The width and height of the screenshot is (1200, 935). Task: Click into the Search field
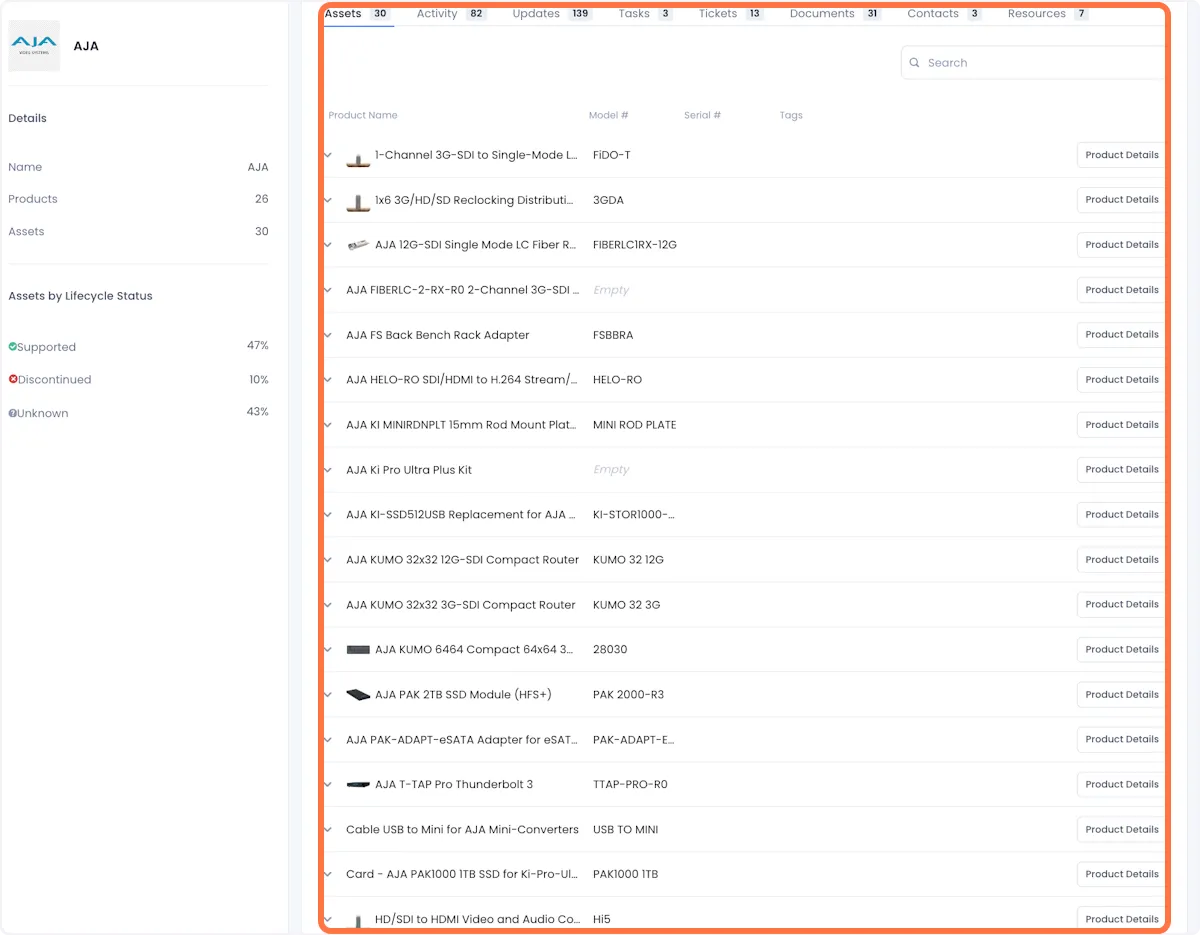pos(1035,63)
